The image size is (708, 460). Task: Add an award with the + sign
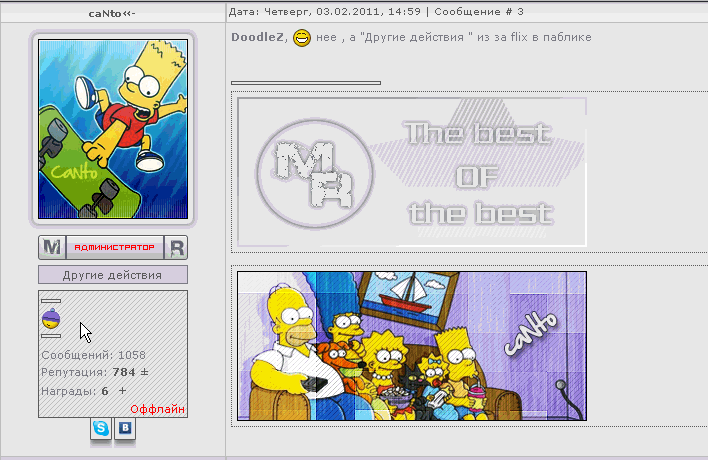[123, 391]
